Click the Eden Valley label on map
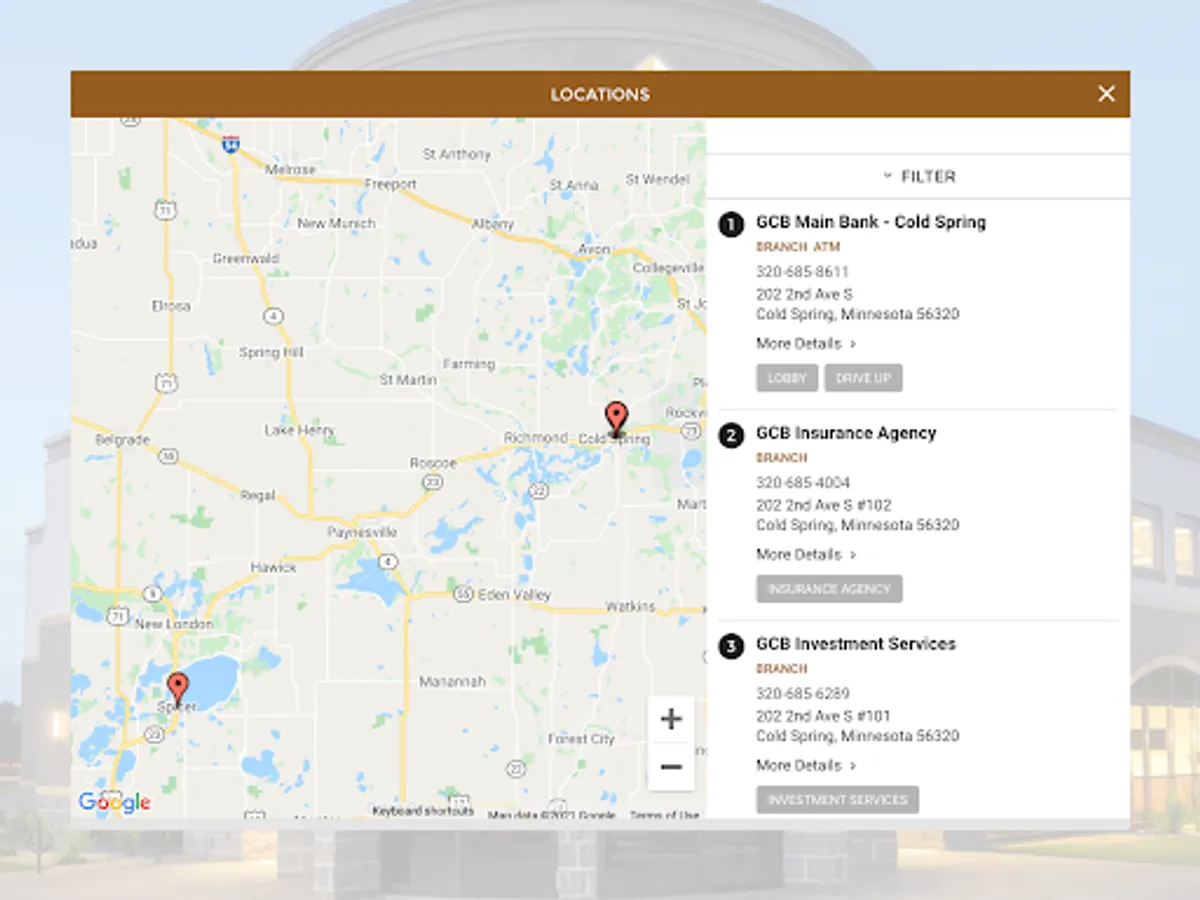This screenshot has height=900, width=1200. point(514,595)
